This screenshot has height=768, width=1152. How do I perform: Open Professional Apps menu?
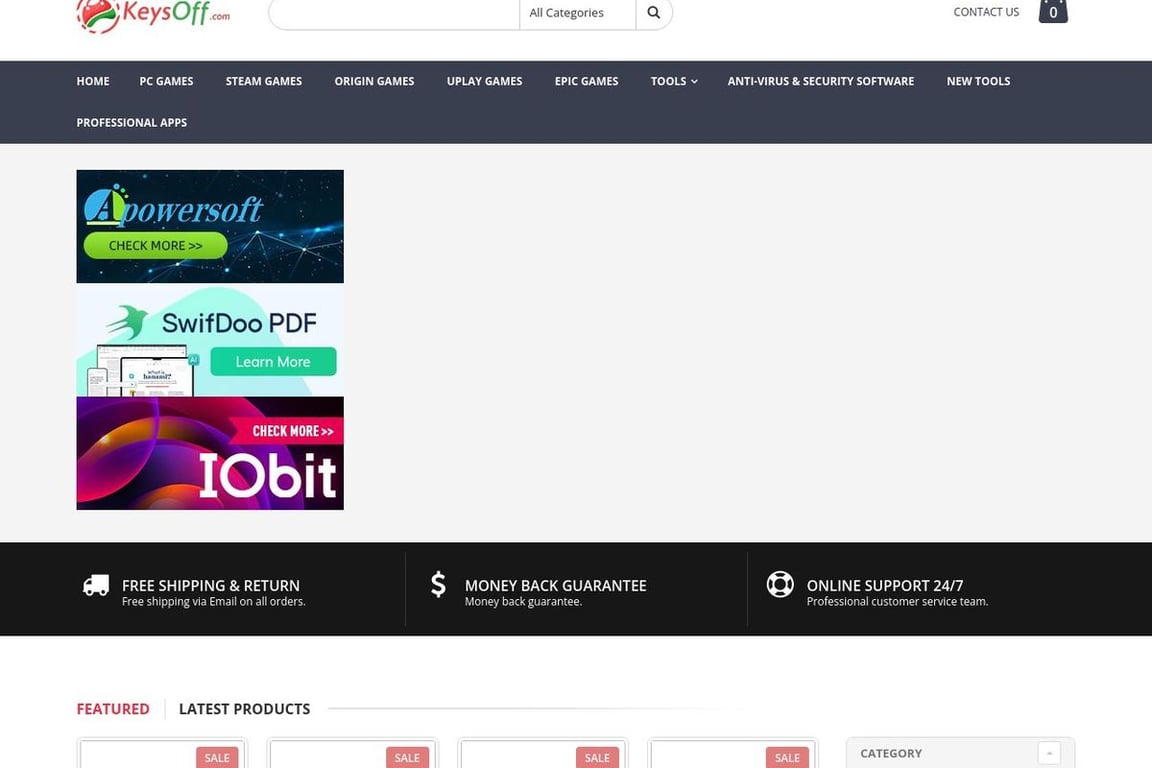point(132,122)
